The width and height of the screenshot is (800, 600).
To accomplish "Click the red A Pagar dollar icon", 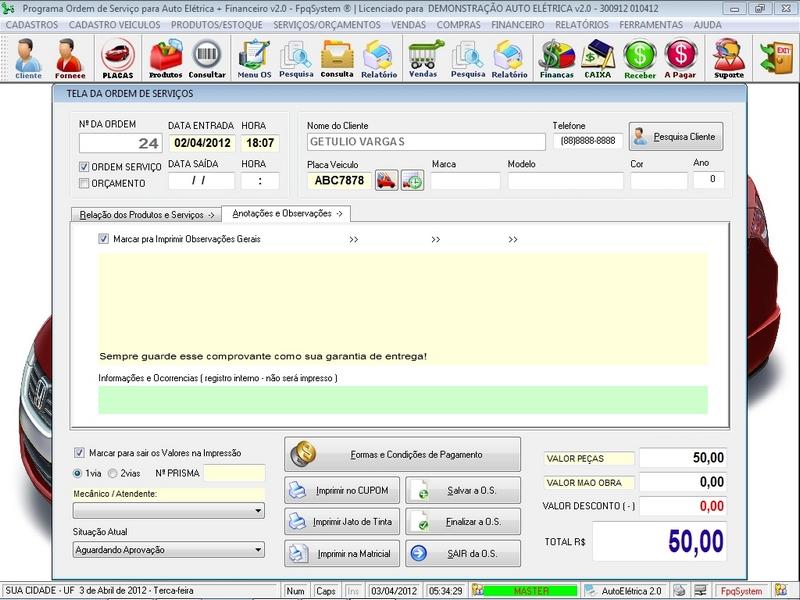I will tap(680, 58).
